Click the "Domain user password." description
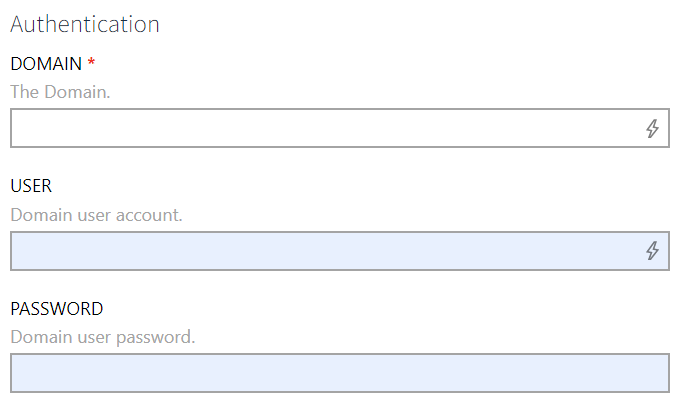Image resolution: width=678 pixels, height=405 pixels. point(103,336)
